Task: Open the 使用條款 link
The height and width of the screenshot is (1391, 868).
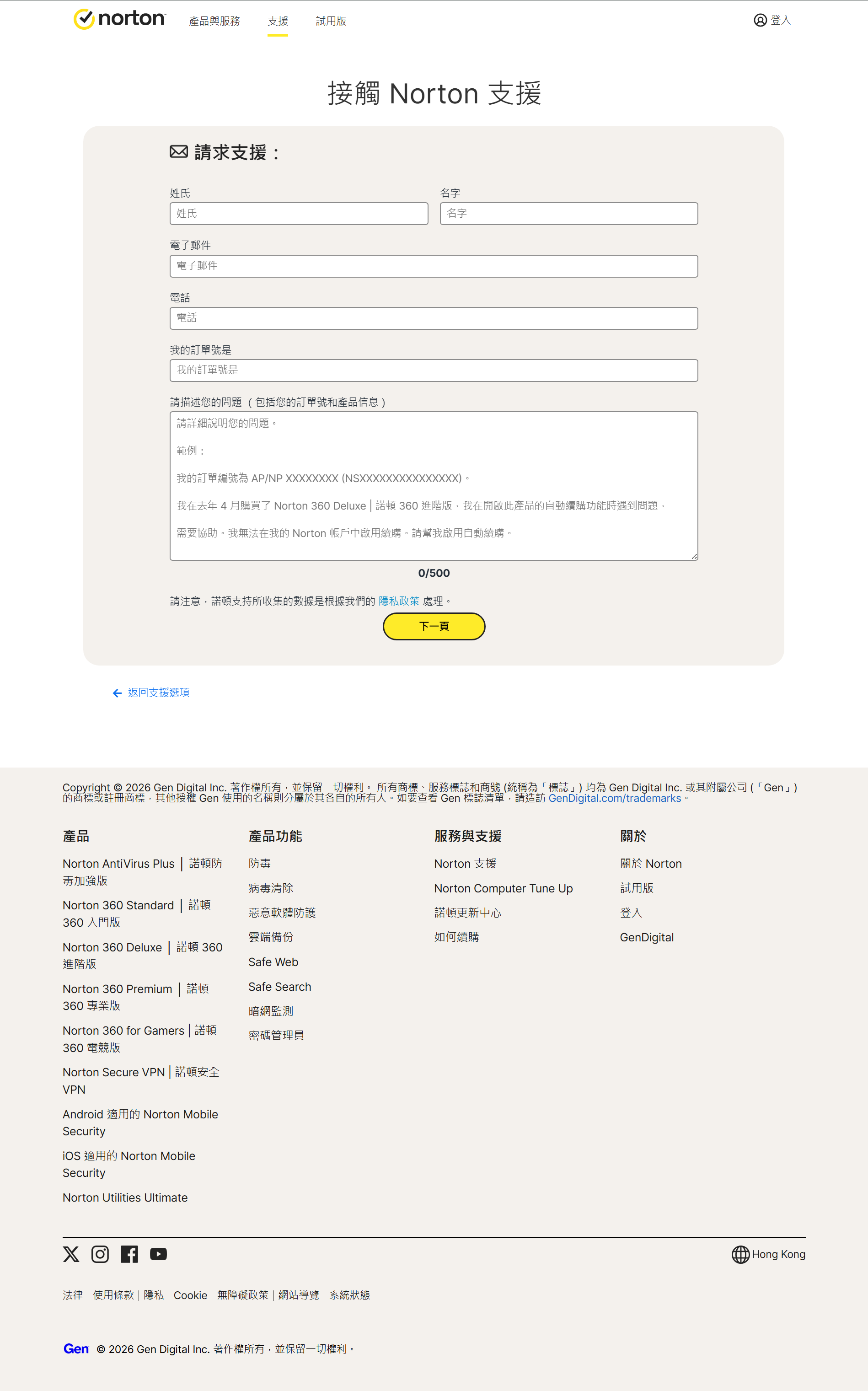Action: [114, 1295]
